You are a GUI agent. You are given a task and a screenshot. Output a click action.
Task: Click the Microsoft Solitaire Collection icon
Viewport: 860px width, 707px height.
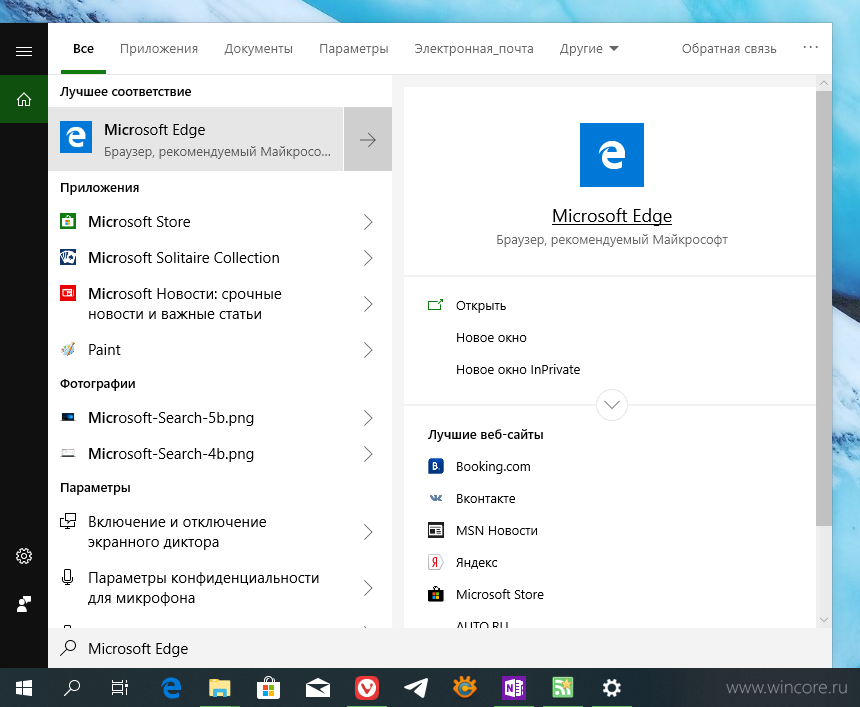(x=68, y=257)
